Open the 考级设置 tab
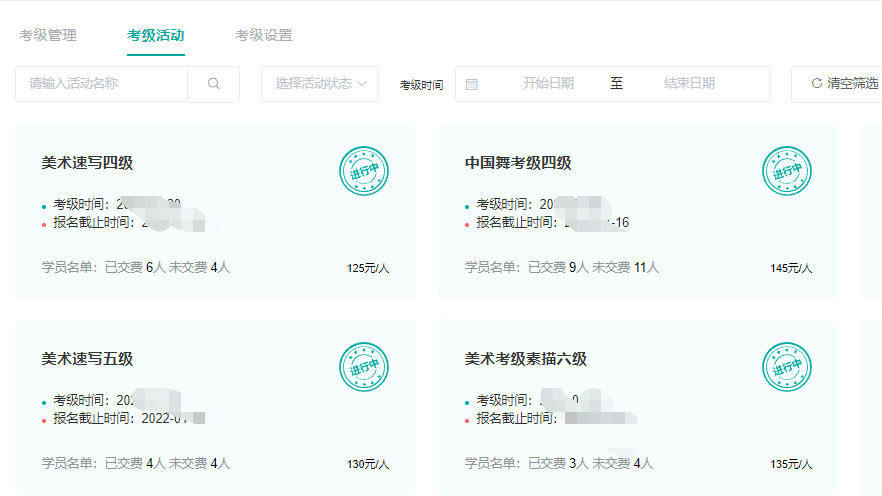882x496 pixels. (263, 36)
